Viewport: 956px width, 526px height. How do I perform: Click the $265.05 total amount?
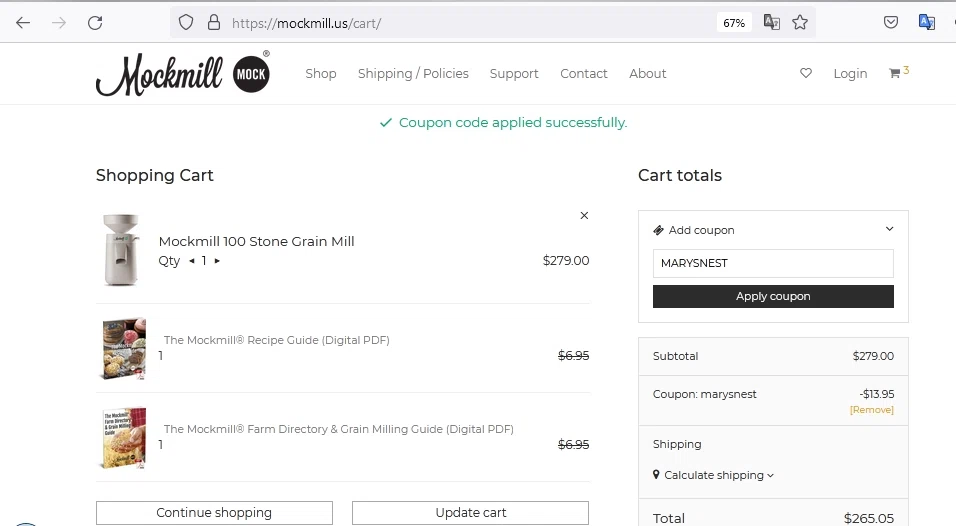tap(869, 519)
